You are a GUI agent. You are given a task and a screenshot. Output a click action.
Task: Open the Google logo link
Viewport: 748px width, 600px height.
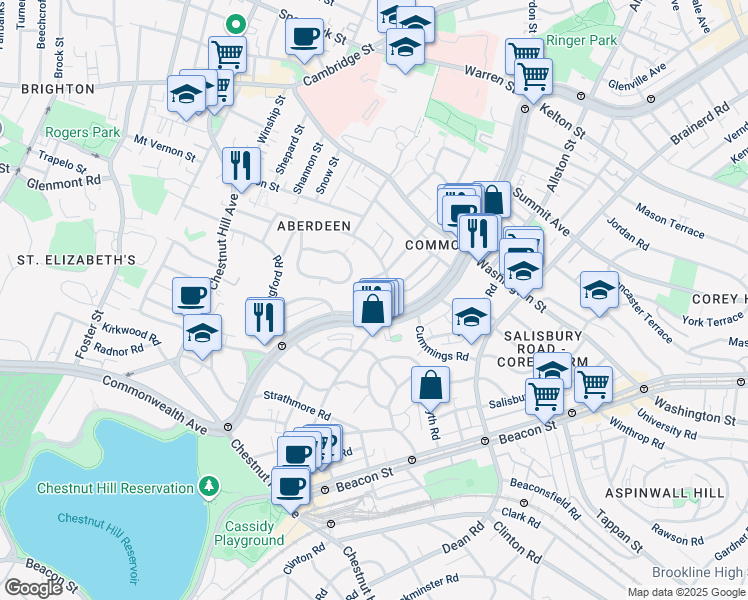click(33, 588)
